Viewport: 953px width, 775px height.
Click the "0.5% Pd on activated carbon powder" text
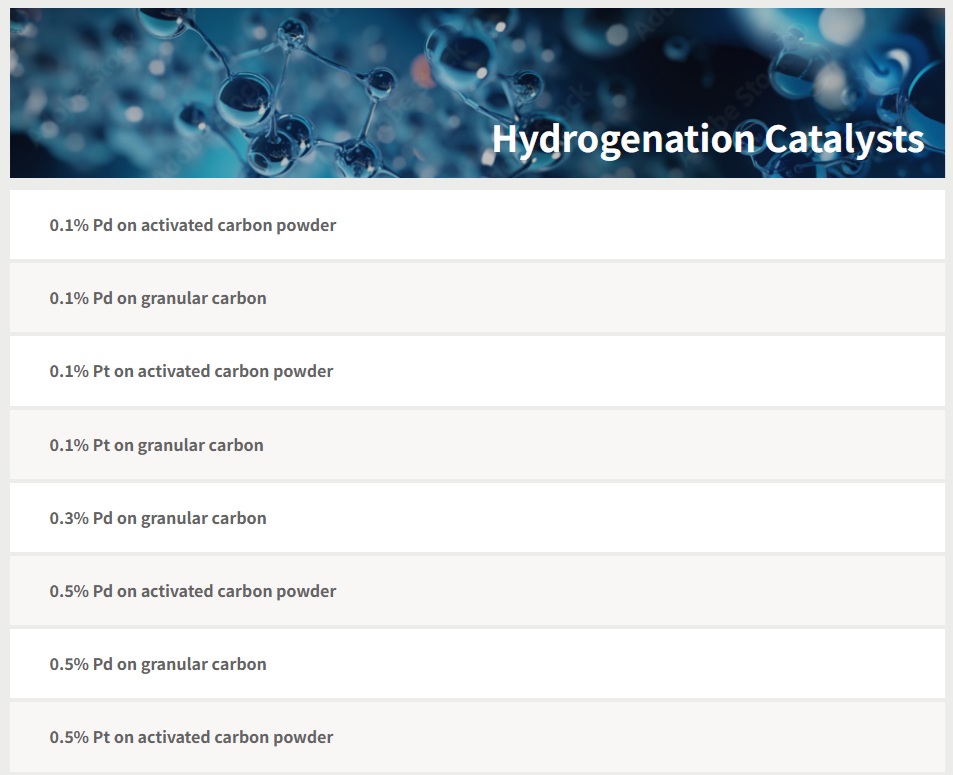click(193, 591)
